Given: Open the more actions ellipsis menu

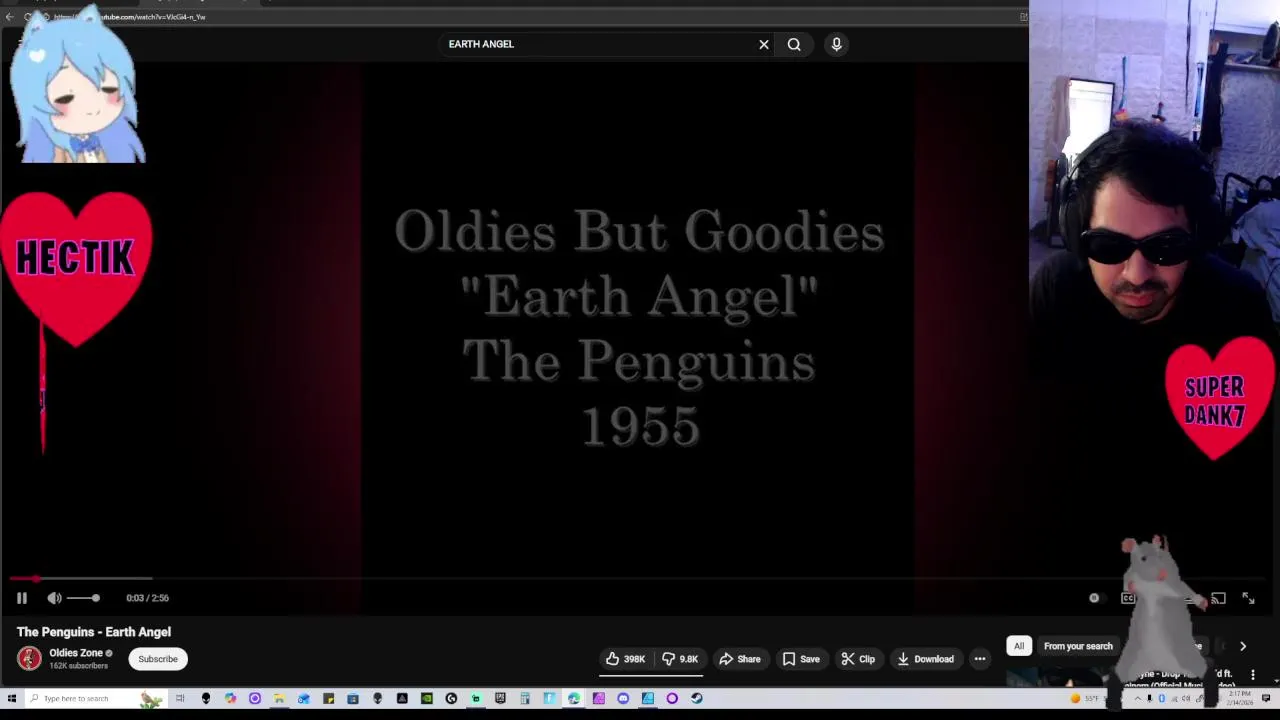Looking at the screenshot, I should (980, 659).
